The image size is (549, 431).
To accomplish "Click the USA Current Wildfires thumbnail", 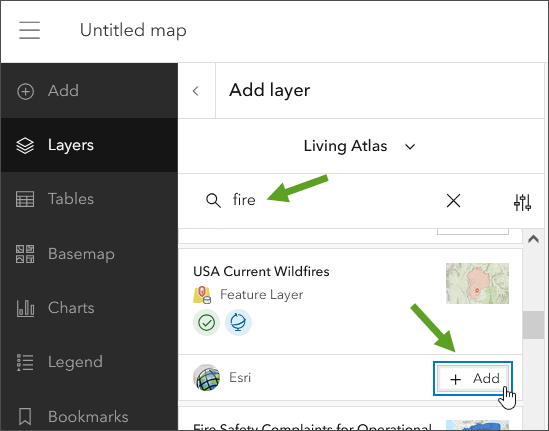I will 477,283.
